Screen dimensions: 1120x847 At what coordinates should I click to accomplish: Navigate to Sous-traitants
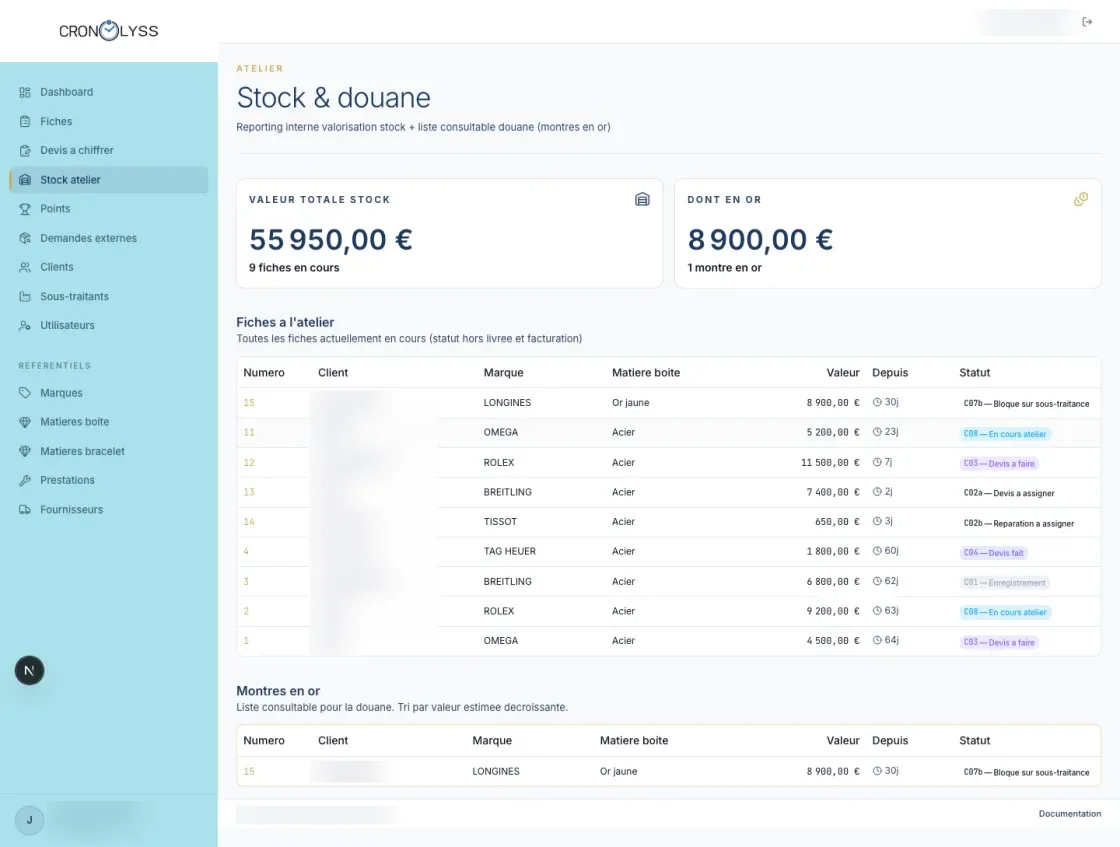point(109,296)
